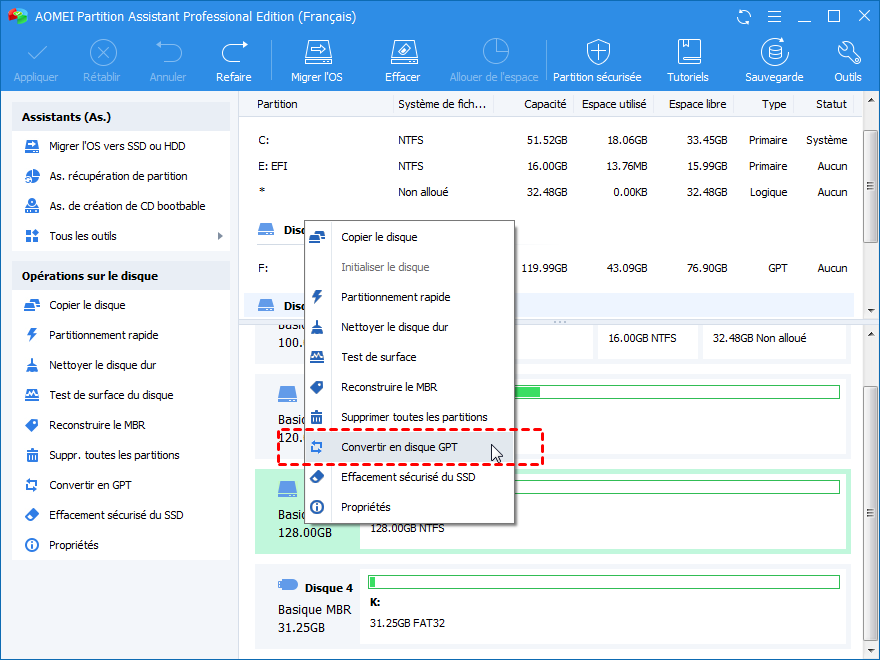Click the Espace libre column header
880x660 pixels.
698,104
